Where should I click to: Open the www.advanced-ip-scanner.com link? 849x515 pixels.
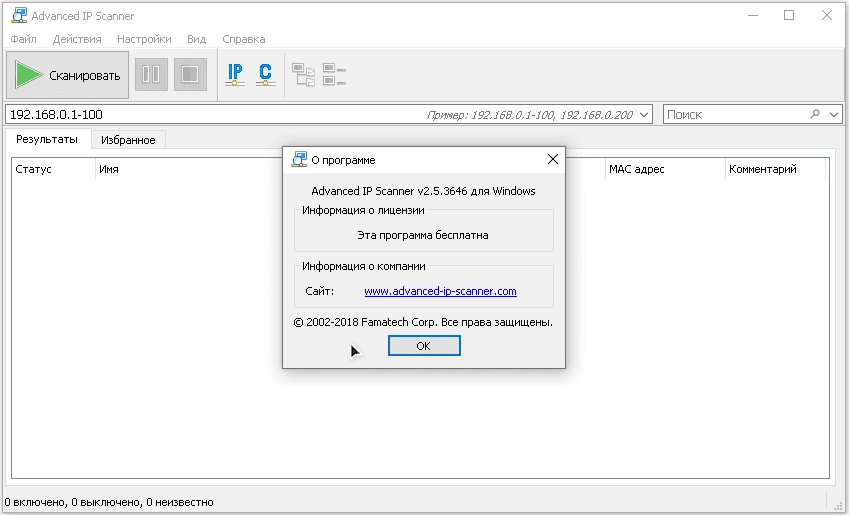point(440,291)
